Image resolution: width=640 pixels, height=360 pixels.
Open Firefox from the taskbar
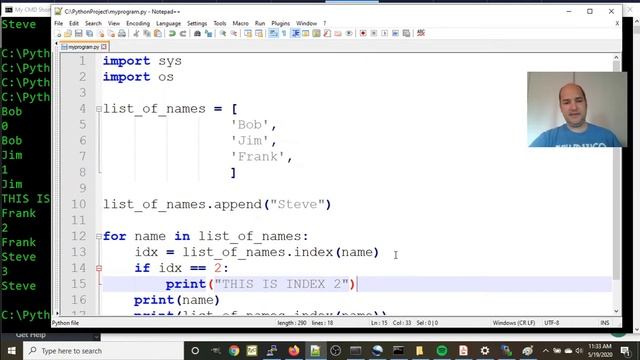coord(293,351)
